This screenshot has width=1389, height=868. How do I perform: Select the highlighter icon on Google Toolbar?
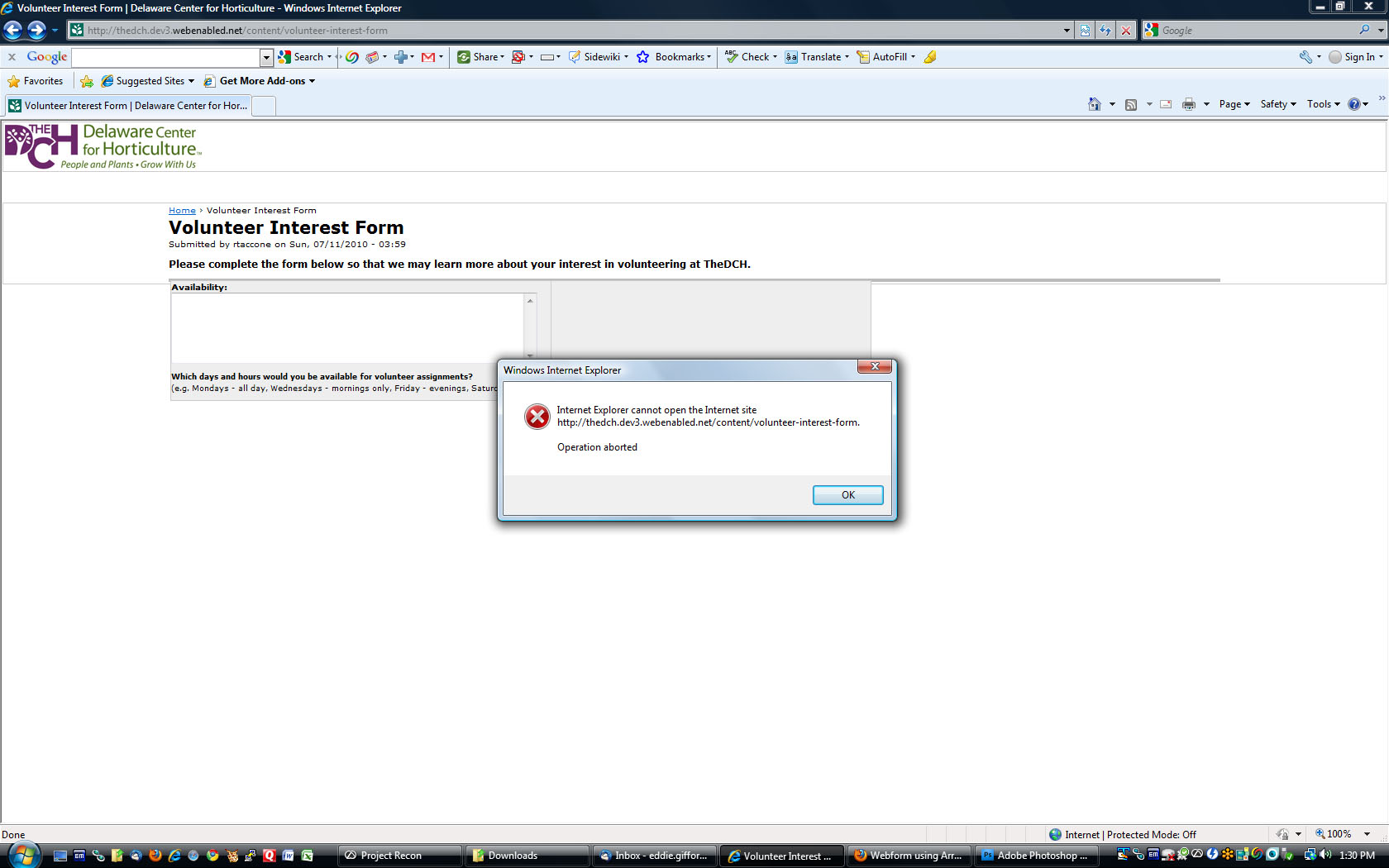coord(930,57)
